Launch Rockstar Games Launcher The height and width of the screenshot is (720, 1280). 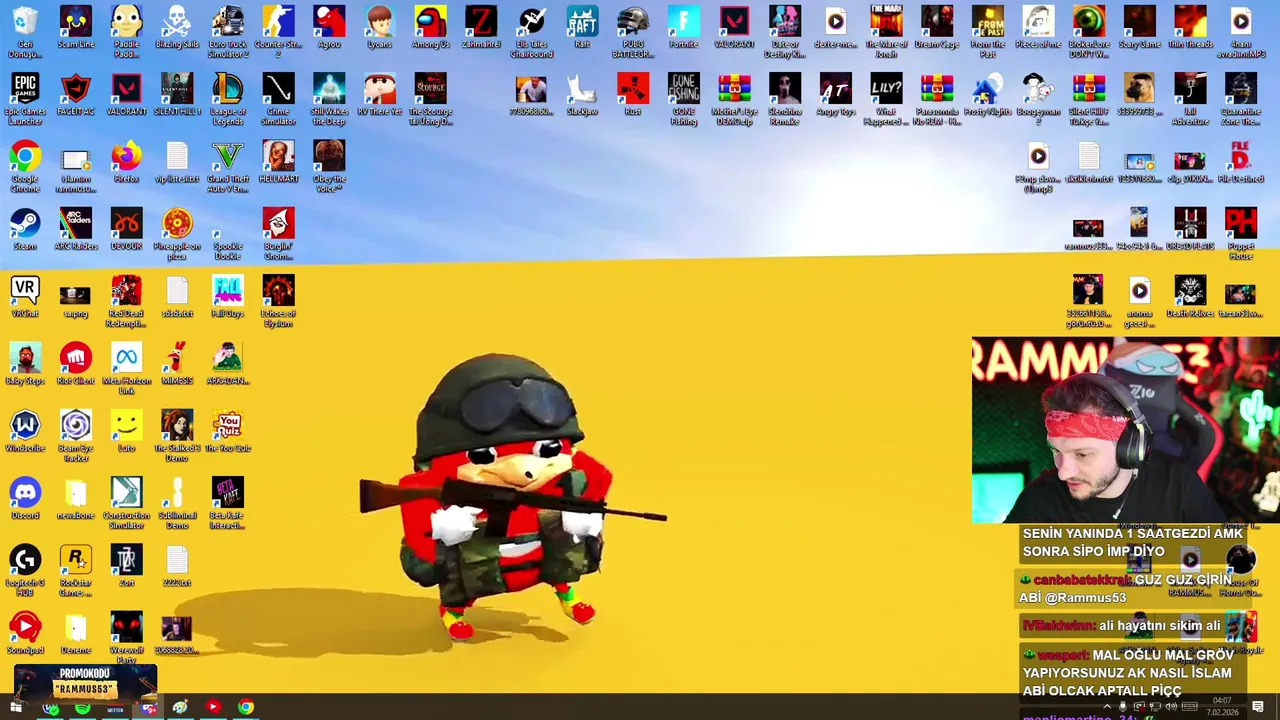76,569
